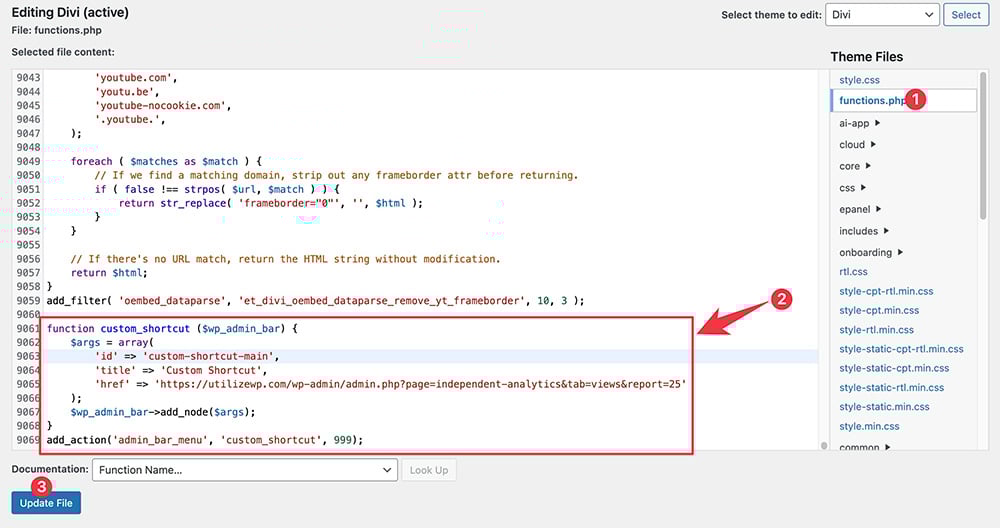Expand the css folder arrow

click(x=863, y=187)
